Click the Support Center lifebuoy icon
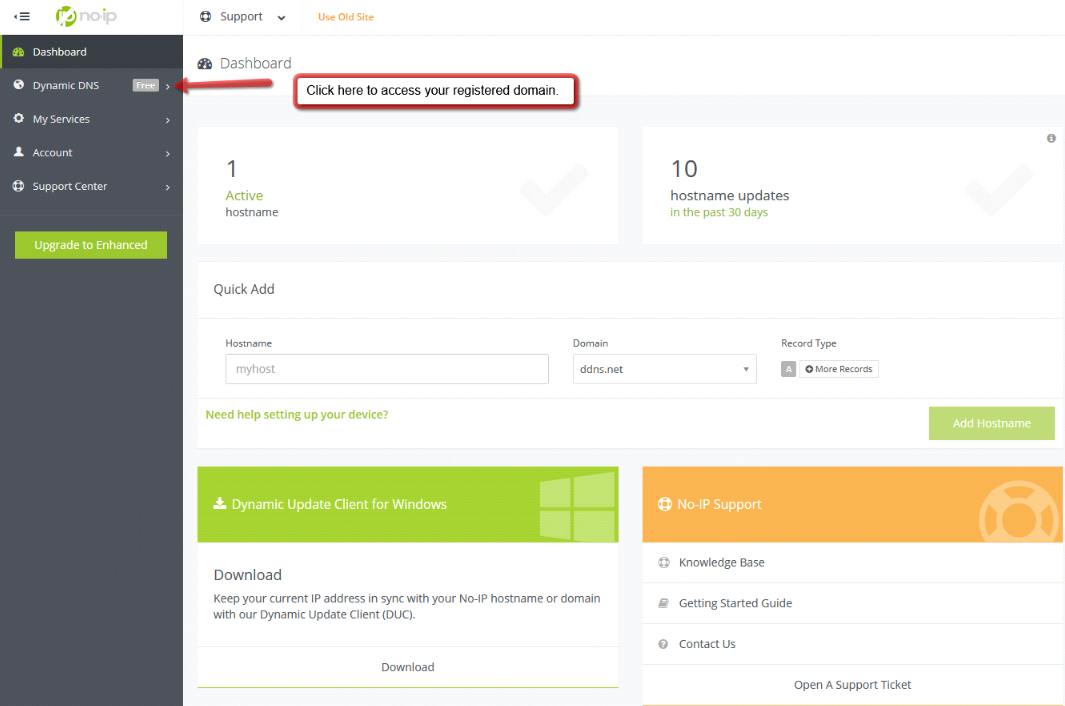 coord(18,187)
